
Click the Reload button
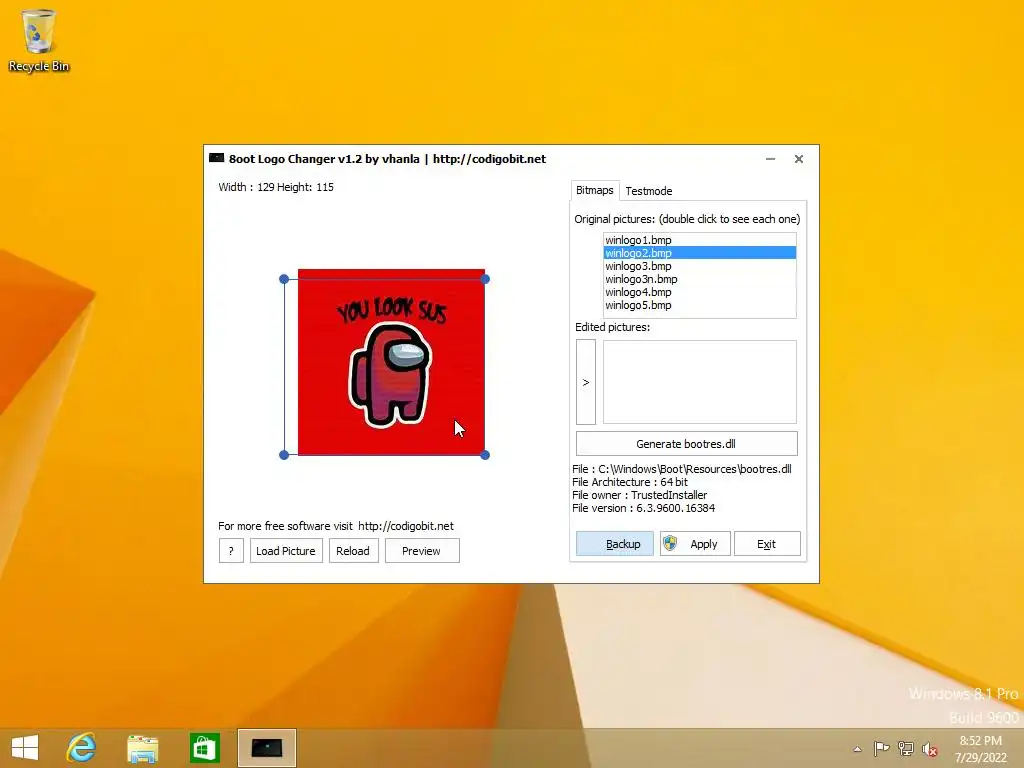click(353, 551)
